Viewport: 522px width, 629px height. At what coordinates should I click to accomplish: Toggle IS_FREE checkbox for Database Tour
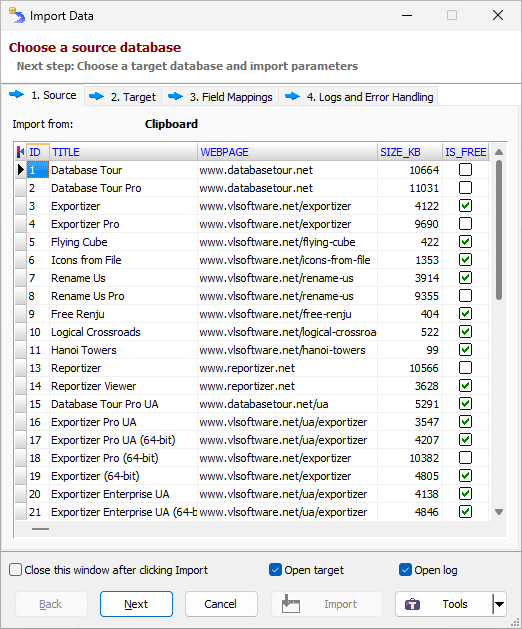click(x=465, y=170)
